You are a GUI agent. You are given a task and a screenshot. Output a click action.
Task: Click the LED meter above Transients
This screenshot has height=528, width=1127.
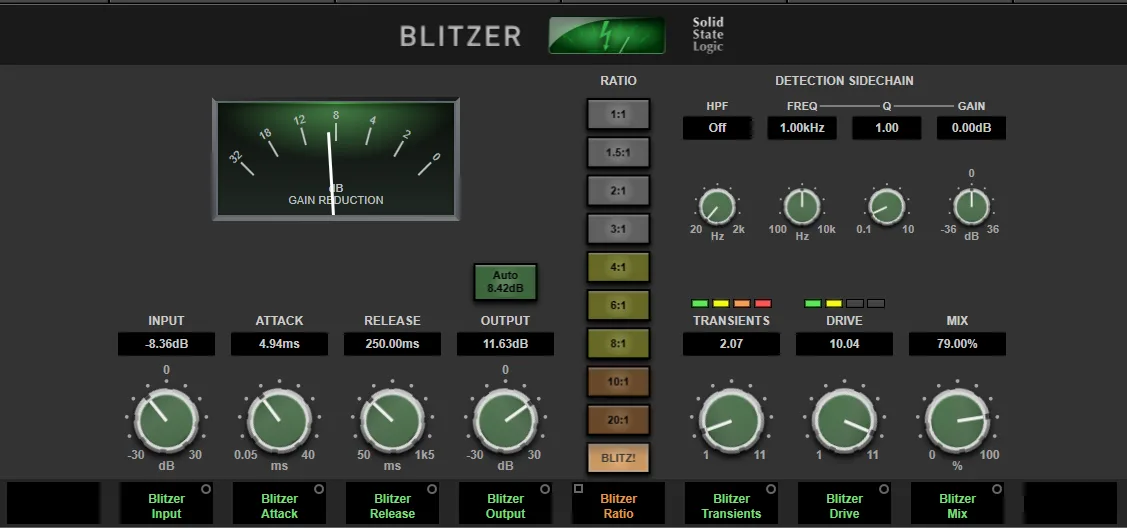tap(731, 304)
